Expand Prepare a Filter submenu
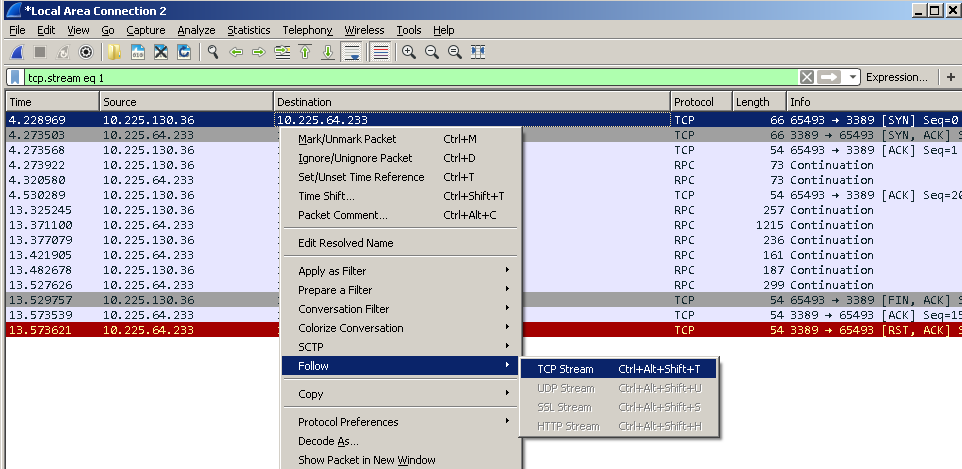Image resolution: width=962 pixels, height=469 pixels. point(401,290)
